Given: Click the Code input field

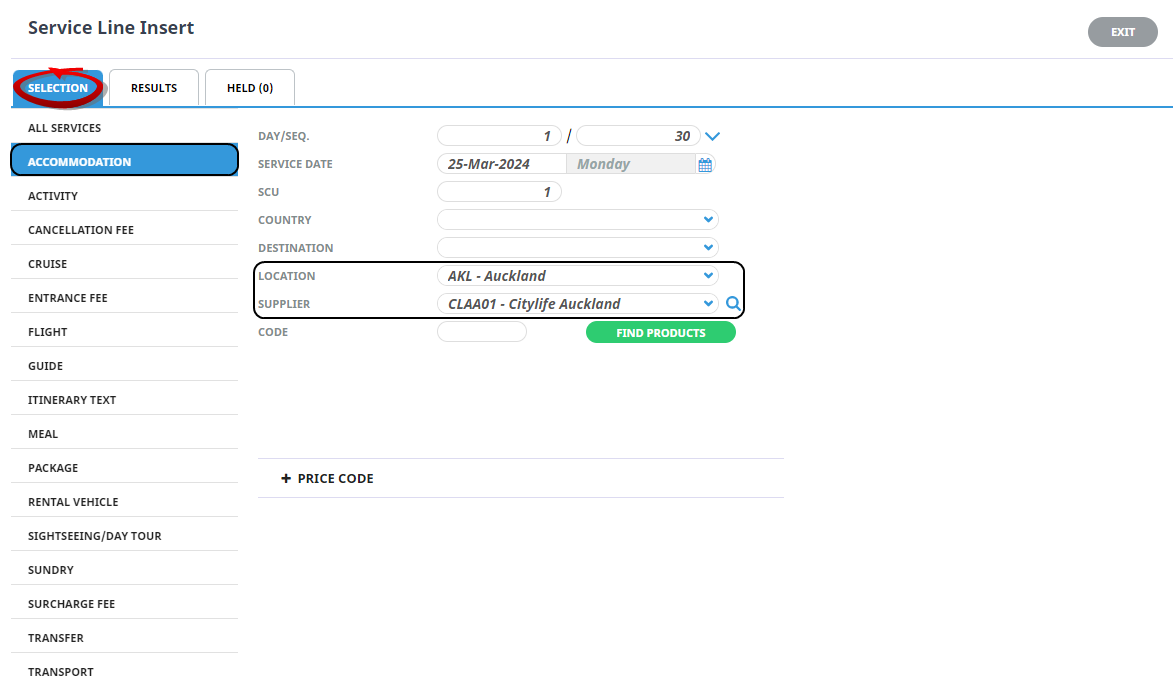Looking at the screenshot, I should (x=481, y=332).
